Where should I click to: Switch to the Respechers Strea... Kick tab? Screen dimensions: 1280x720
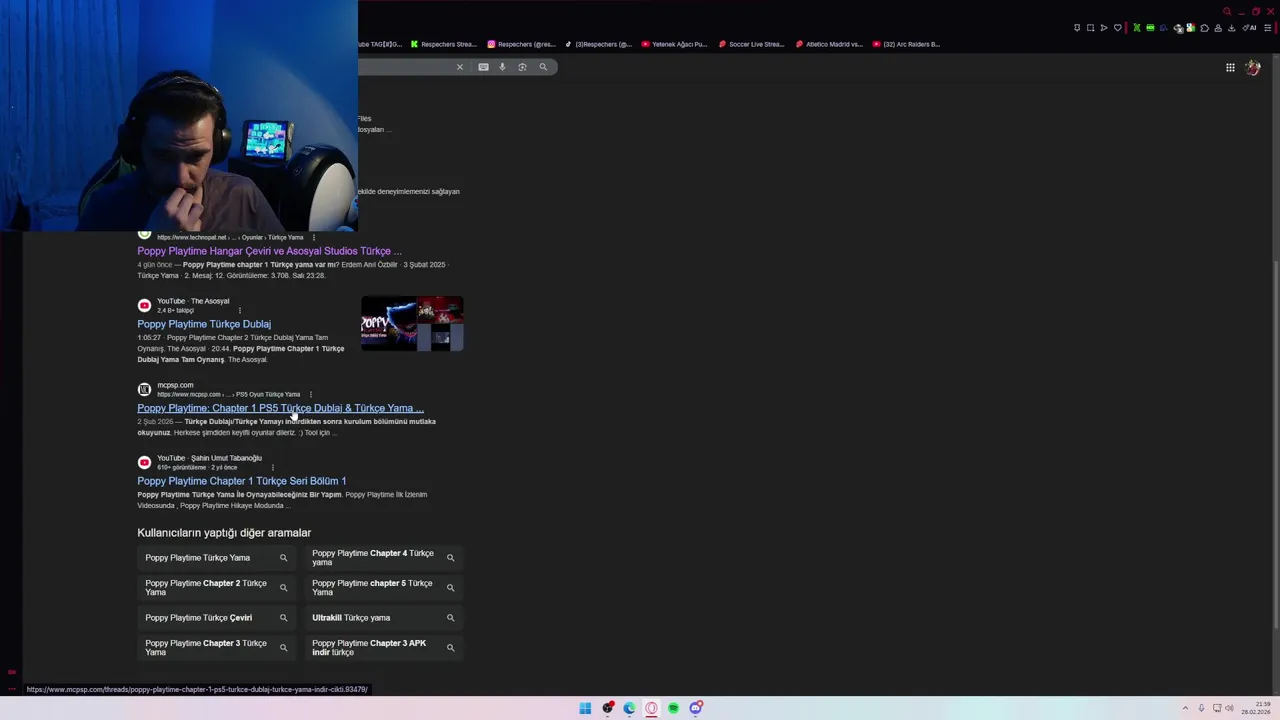tap(443, 44)
